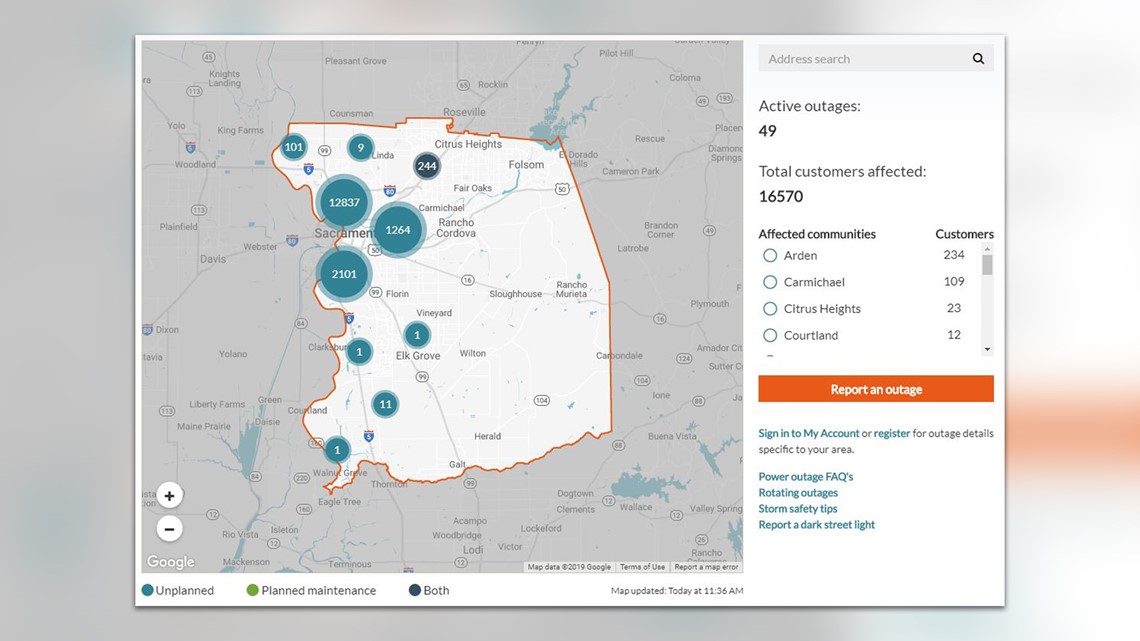The height and width of the screenshot is (641, 1140).
Task: Open the 244 outage marker near Citrus Heights
Action: 426,165
